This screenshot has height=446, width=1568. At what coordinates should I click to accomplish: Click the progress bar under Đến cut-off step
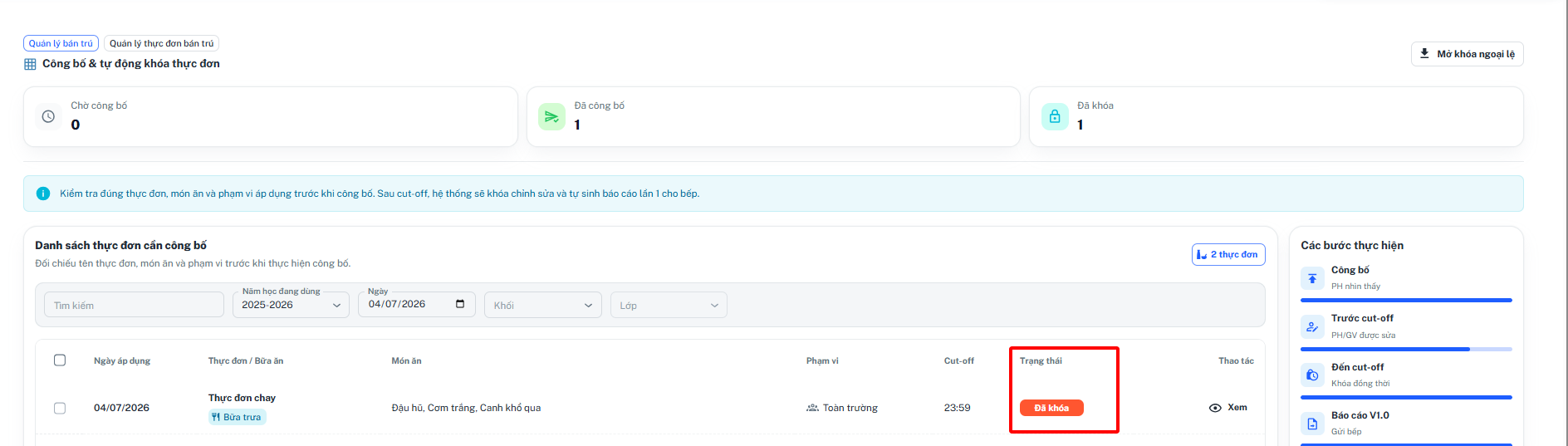(1406, 398)
